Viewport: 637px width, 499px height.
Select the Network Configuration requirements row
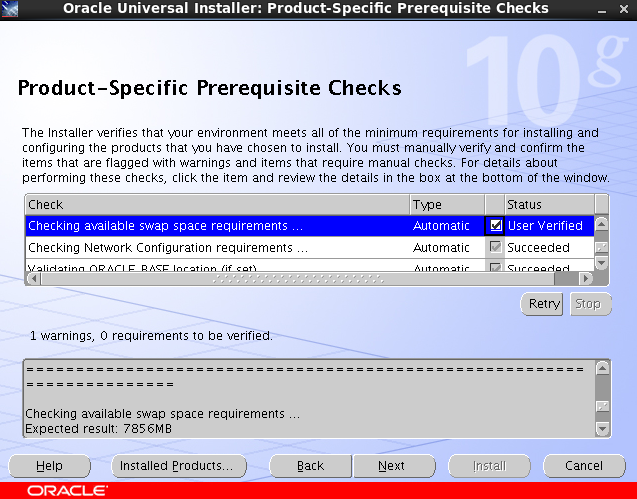tap(310, 247)
